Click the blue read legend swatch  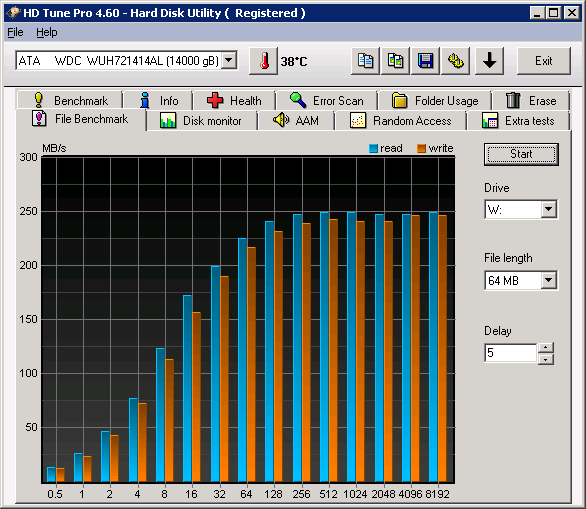click(x=373, y=148)
